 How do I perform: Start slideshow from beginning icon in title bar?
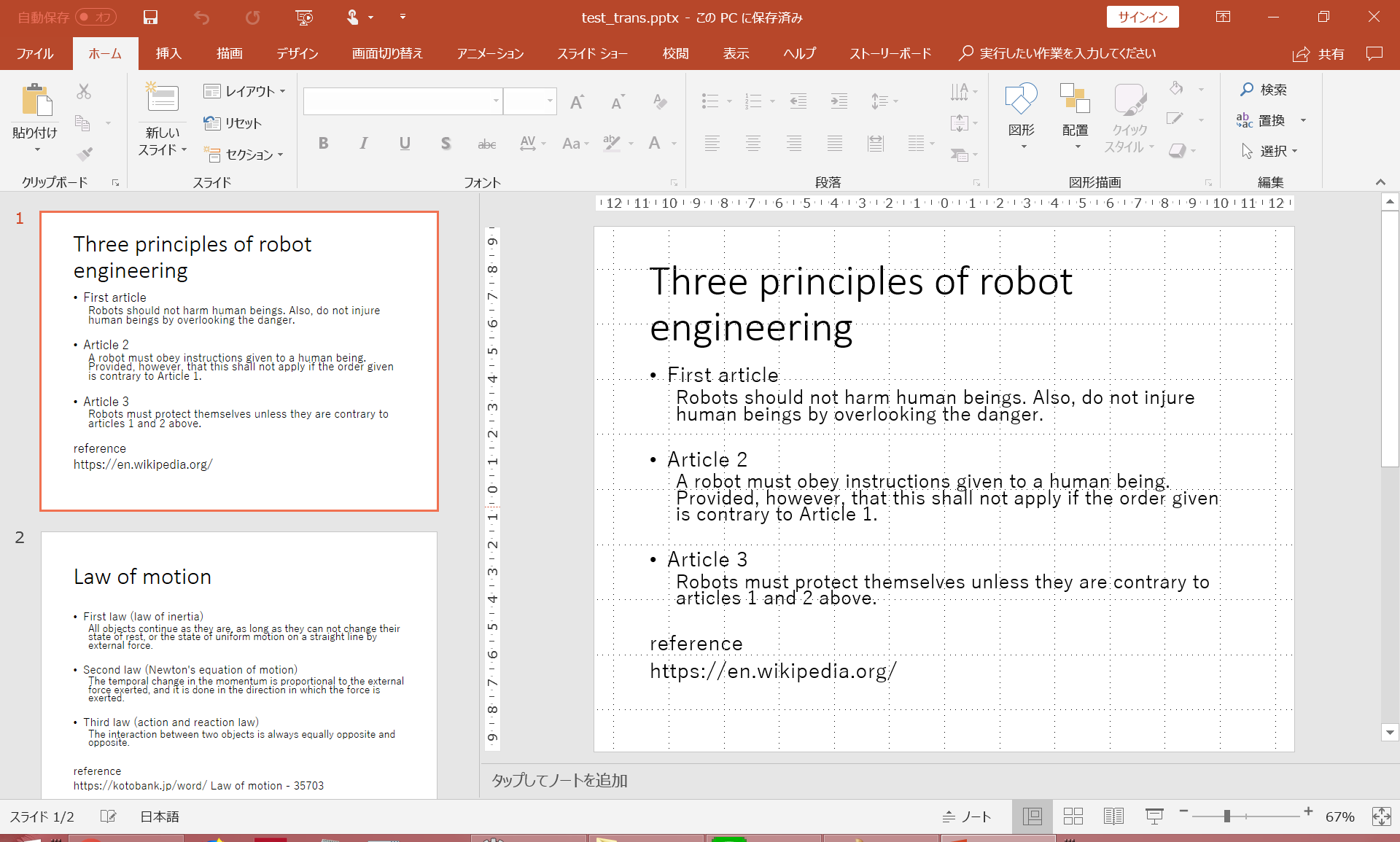point(304,17)
